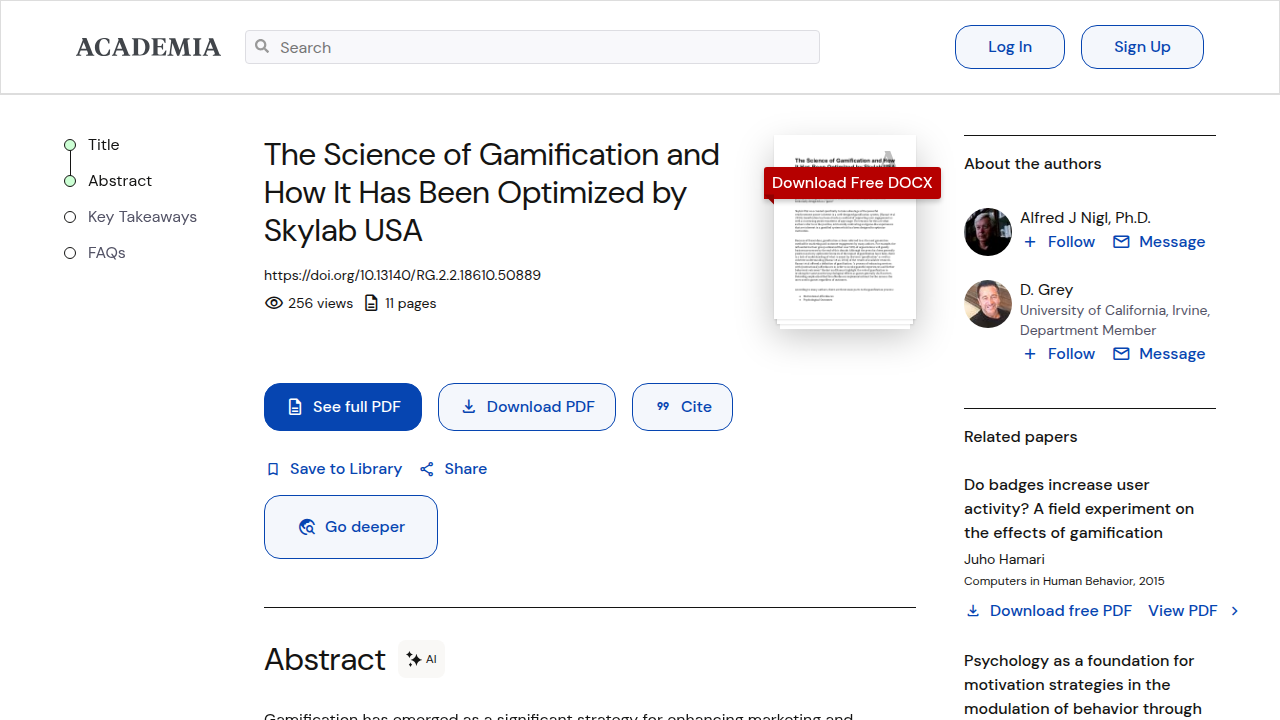Click the Download PDF button
Screen dimensions: 1280x720
(527, 407)
